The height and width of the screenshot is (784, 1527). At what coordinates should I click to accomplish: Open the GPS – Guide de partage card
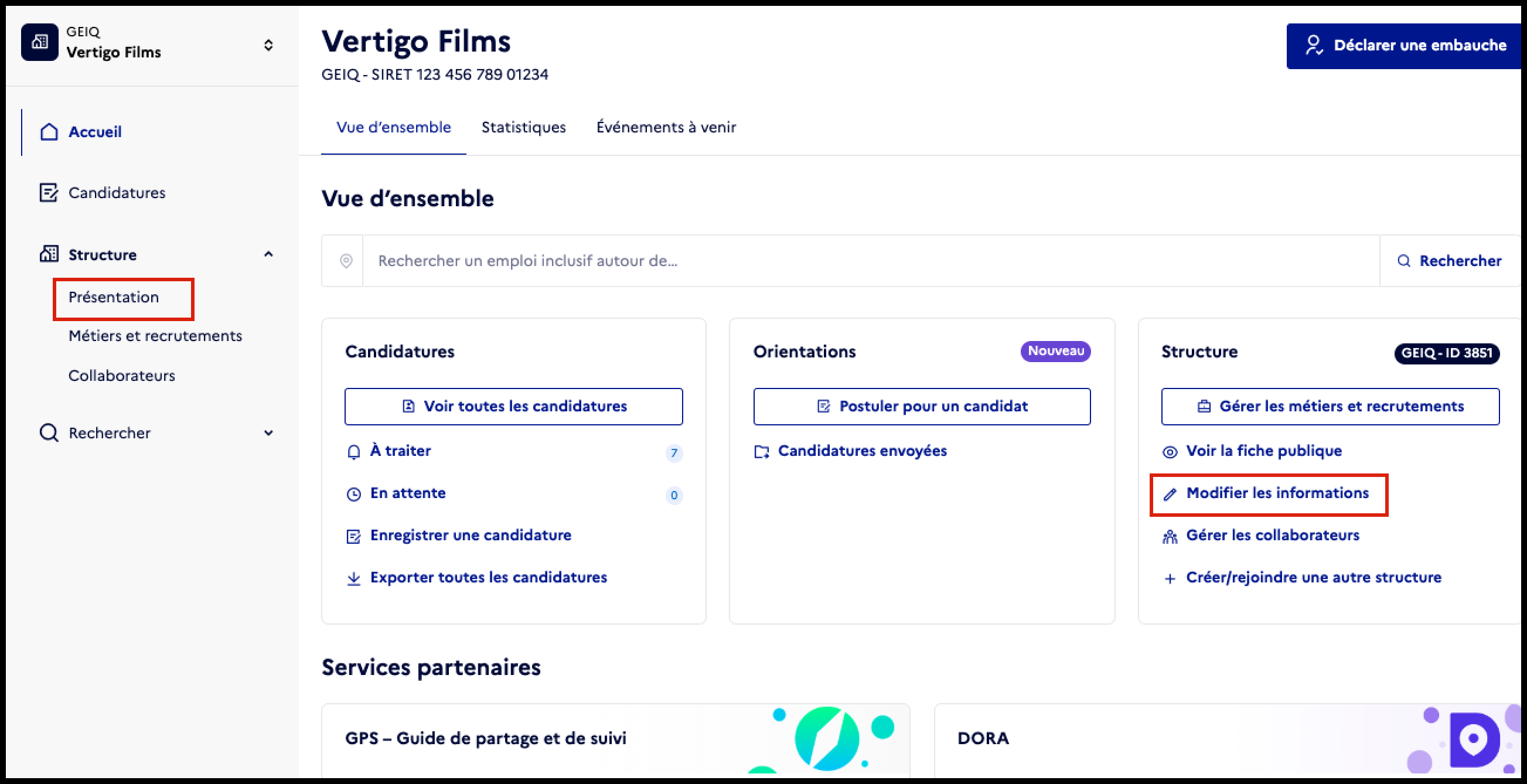pyautogui.click(x=615, y=740)
